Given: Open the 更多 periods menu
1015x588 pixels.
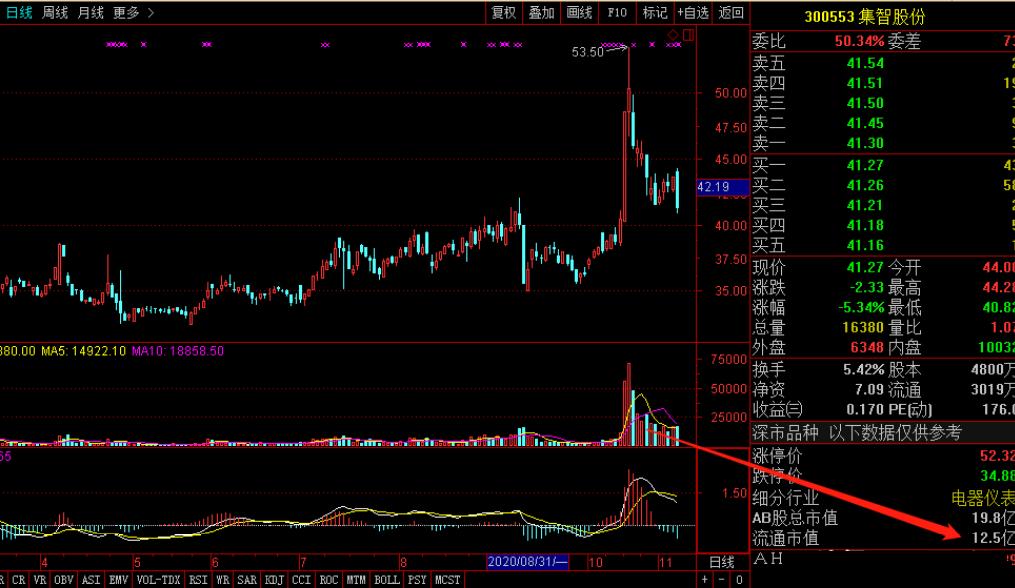Looking at the screenshot, I should [x=126, y=12].
